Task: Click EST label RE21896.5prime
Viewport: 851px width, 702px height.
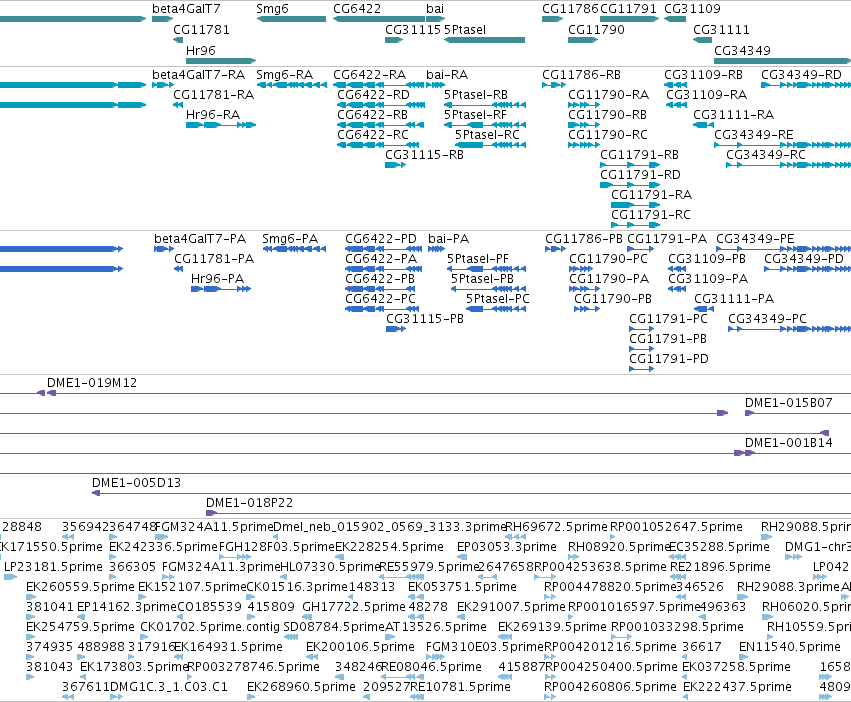Action: pos(720,567)
